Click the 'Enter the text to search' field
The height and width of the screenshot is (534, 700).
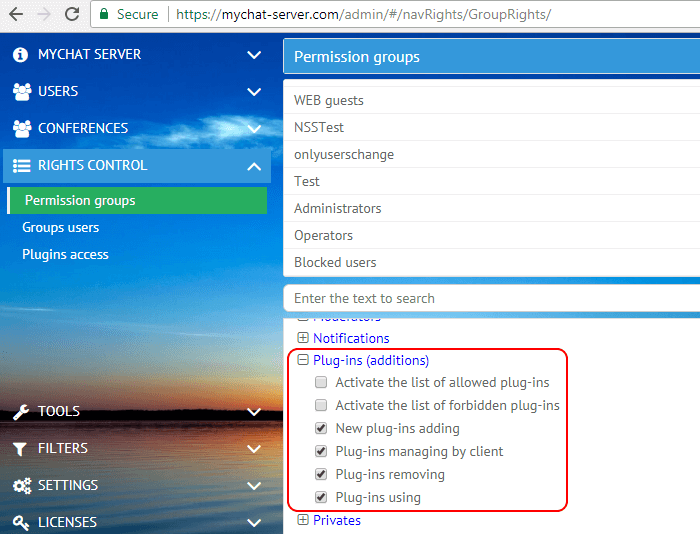click(490, 298)
